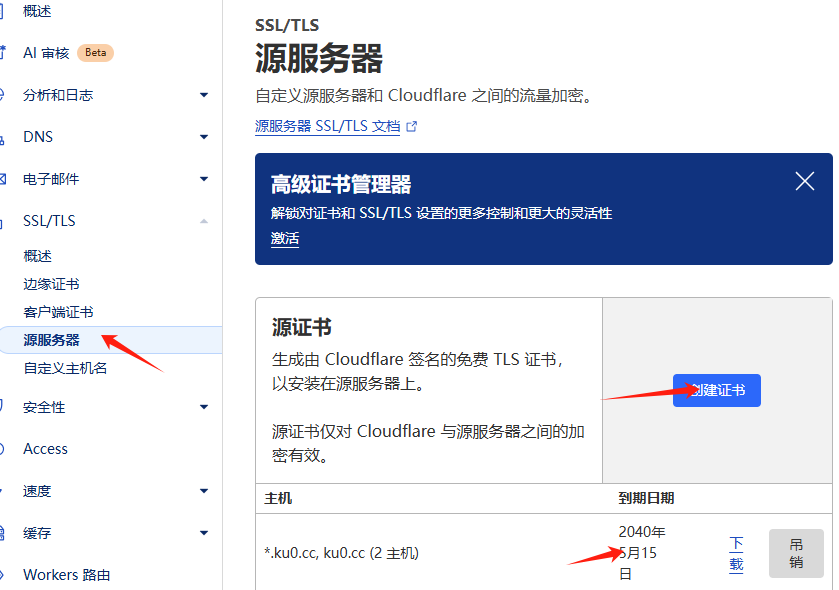Expand the 电子邮件 section arrow

coord(204,179)
